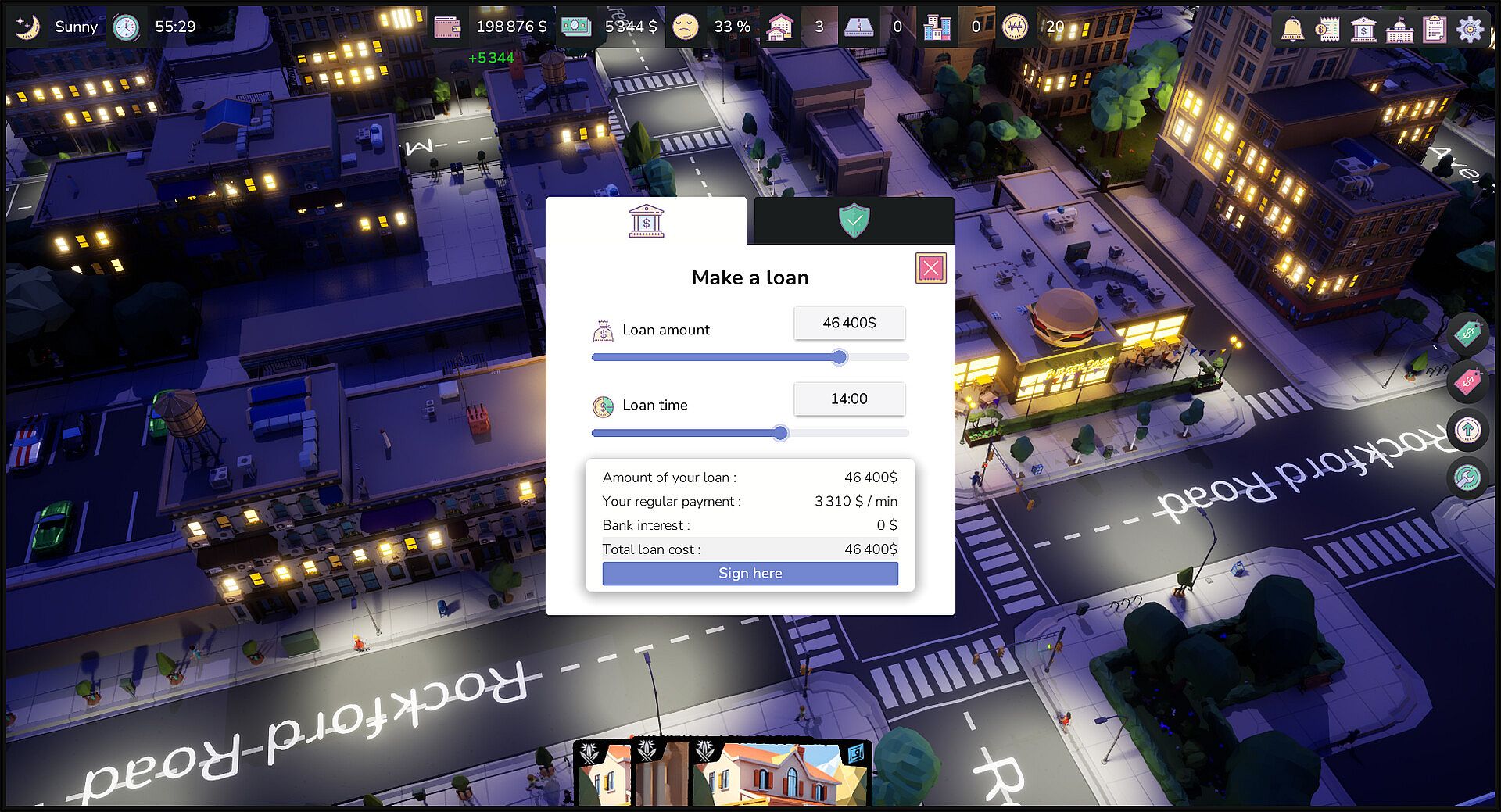Click the game clock icon
1501x812 pixels.
126,27
